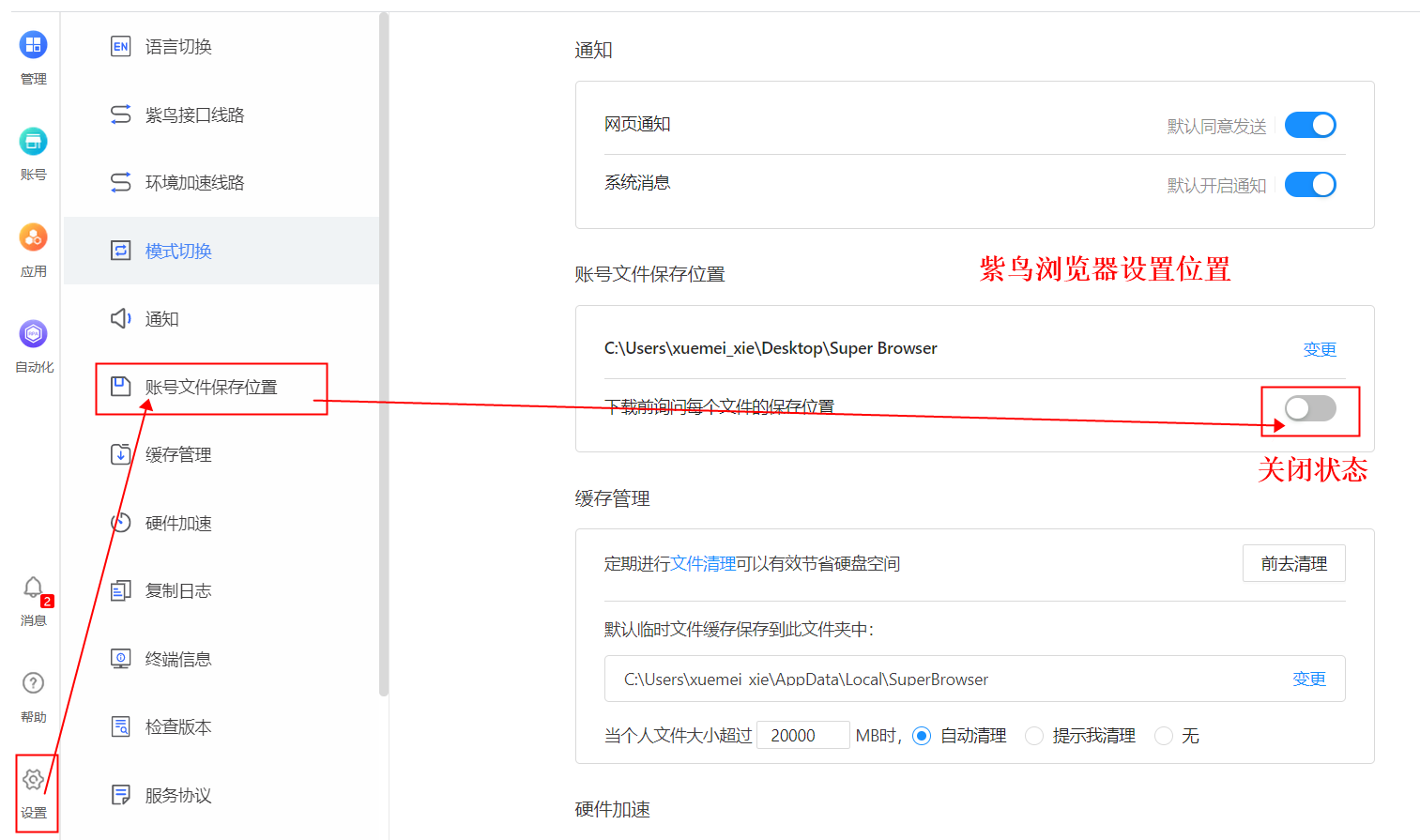Select 服务协议 menu item
The width and height of the screenshot is (1420, 840).
pyautogui.click(x=222, y=795)
